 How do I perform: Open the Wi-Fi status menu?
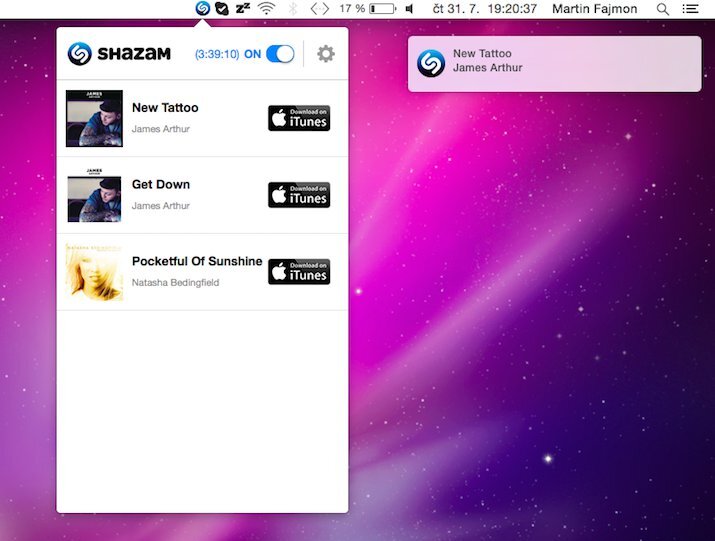point(266,8)
